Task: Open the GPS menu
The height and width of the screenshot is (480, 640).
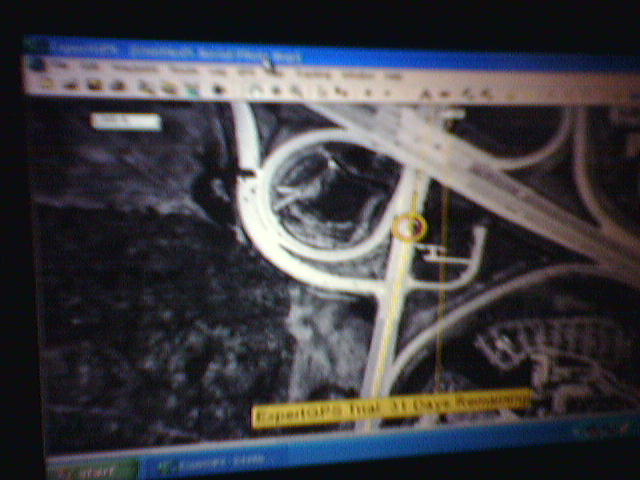Action: [x=247, y=72]
